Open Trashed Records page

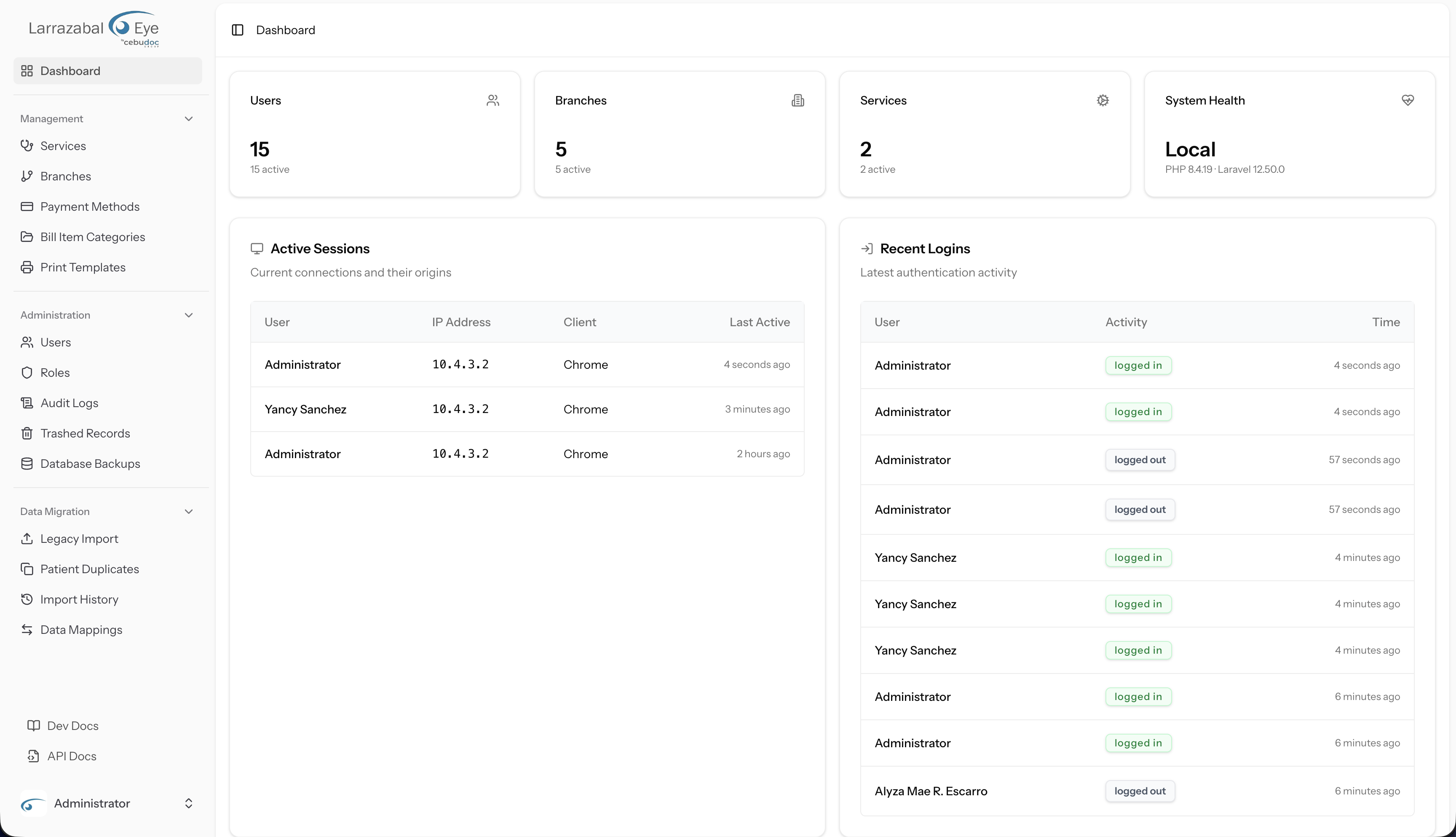click(x=108, y=433)
